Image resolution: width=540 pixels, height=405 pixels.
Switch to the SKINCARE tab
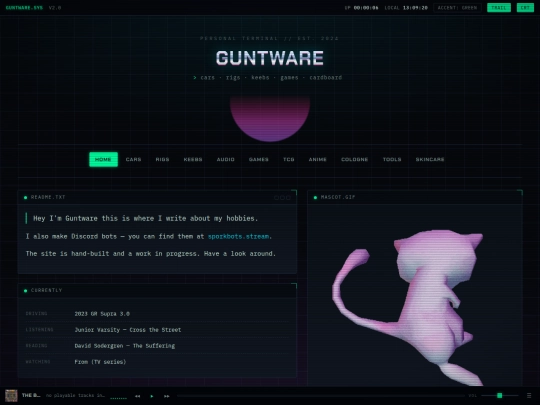(x=430, y=159)
